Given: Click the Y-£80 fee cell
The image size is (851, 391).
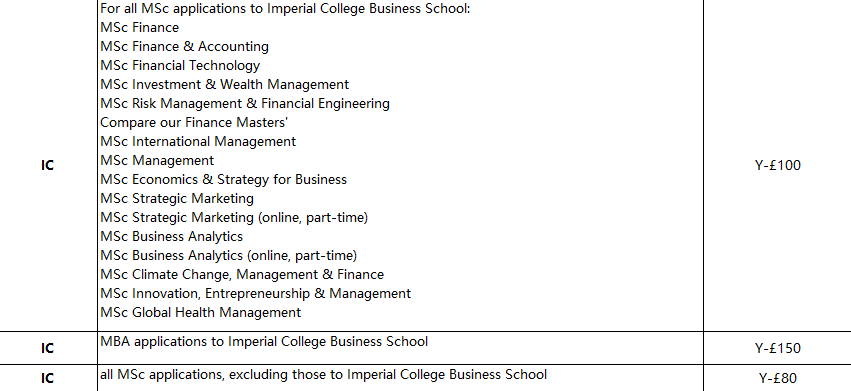Looking at the screenshot, I should (x=777, y=378).
